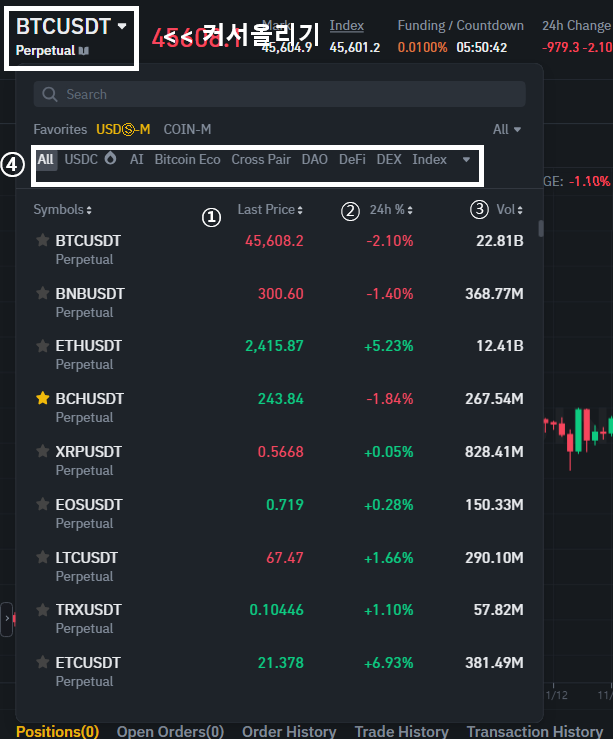The height and width of the screenshot is (739, 613).
Task: Click the 828.41M XRPUSDT volume value
Action: 494,452
